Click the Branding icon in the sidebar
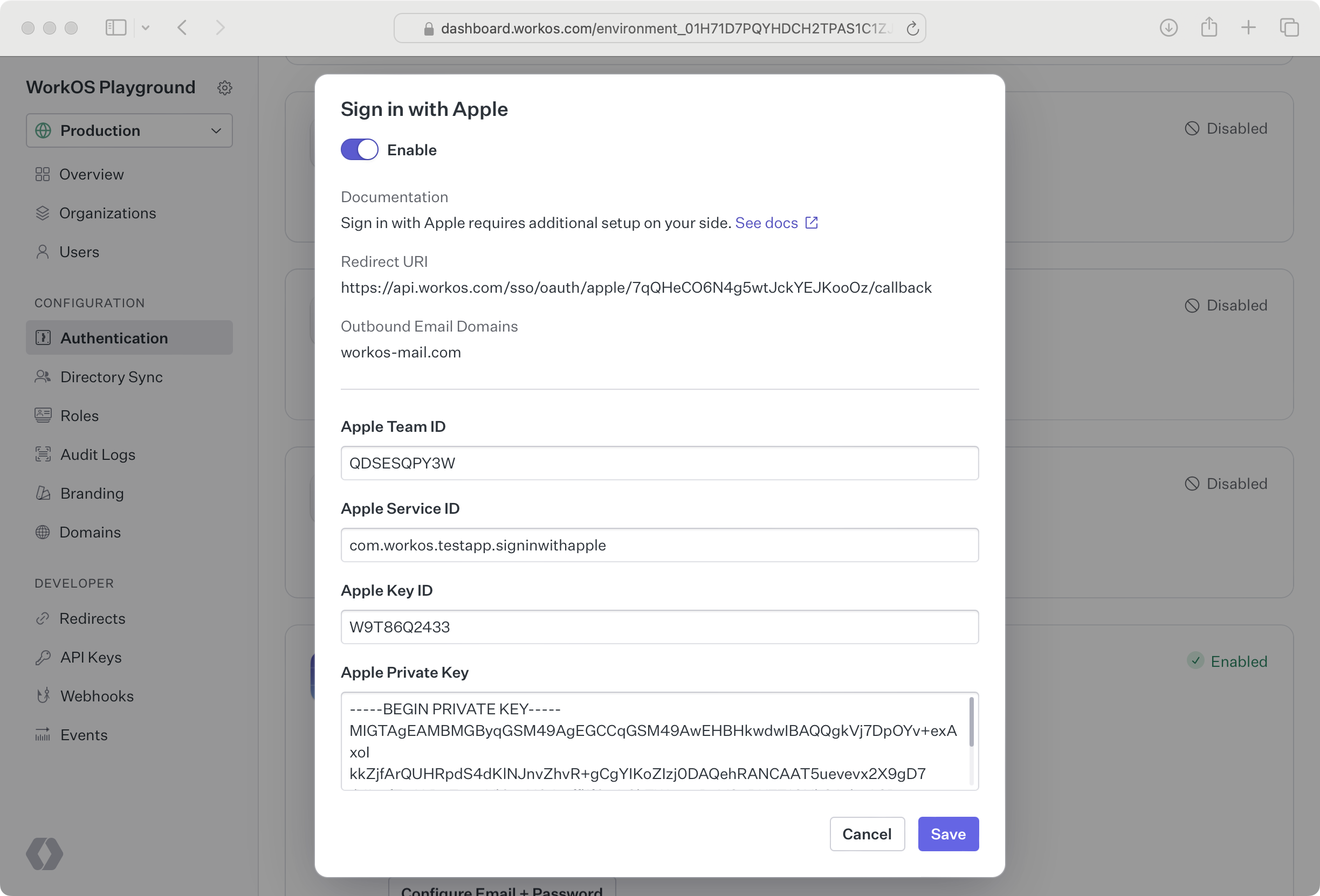Screen dimensions: 1320x896 43,493
